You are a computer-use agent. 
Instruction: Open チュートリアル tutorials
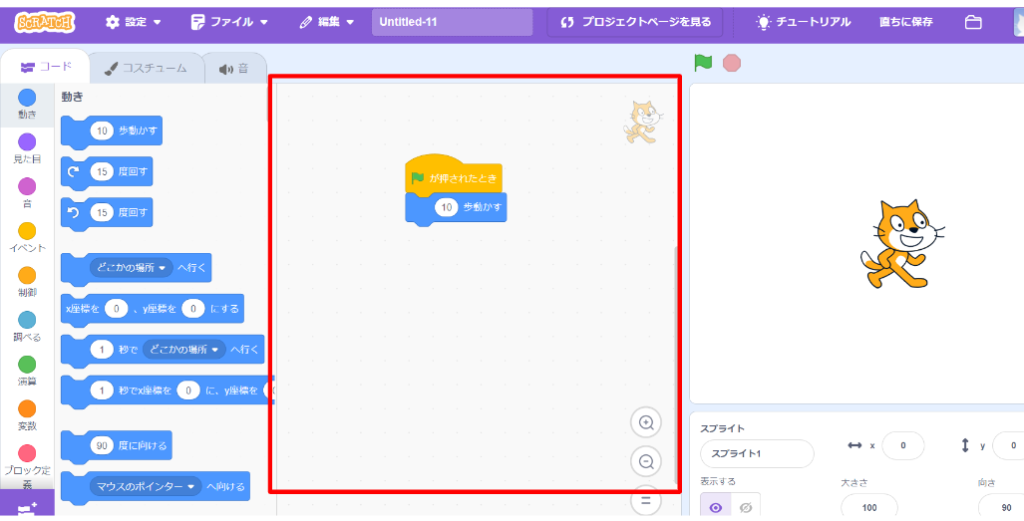803,22
